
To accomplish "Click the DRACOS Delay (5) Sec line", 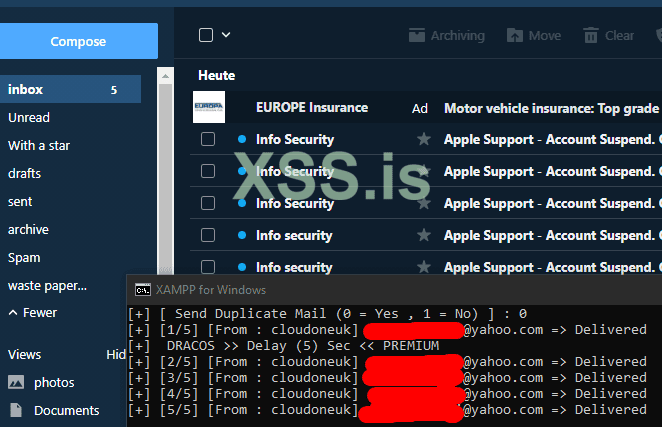I will coord(284,346).
